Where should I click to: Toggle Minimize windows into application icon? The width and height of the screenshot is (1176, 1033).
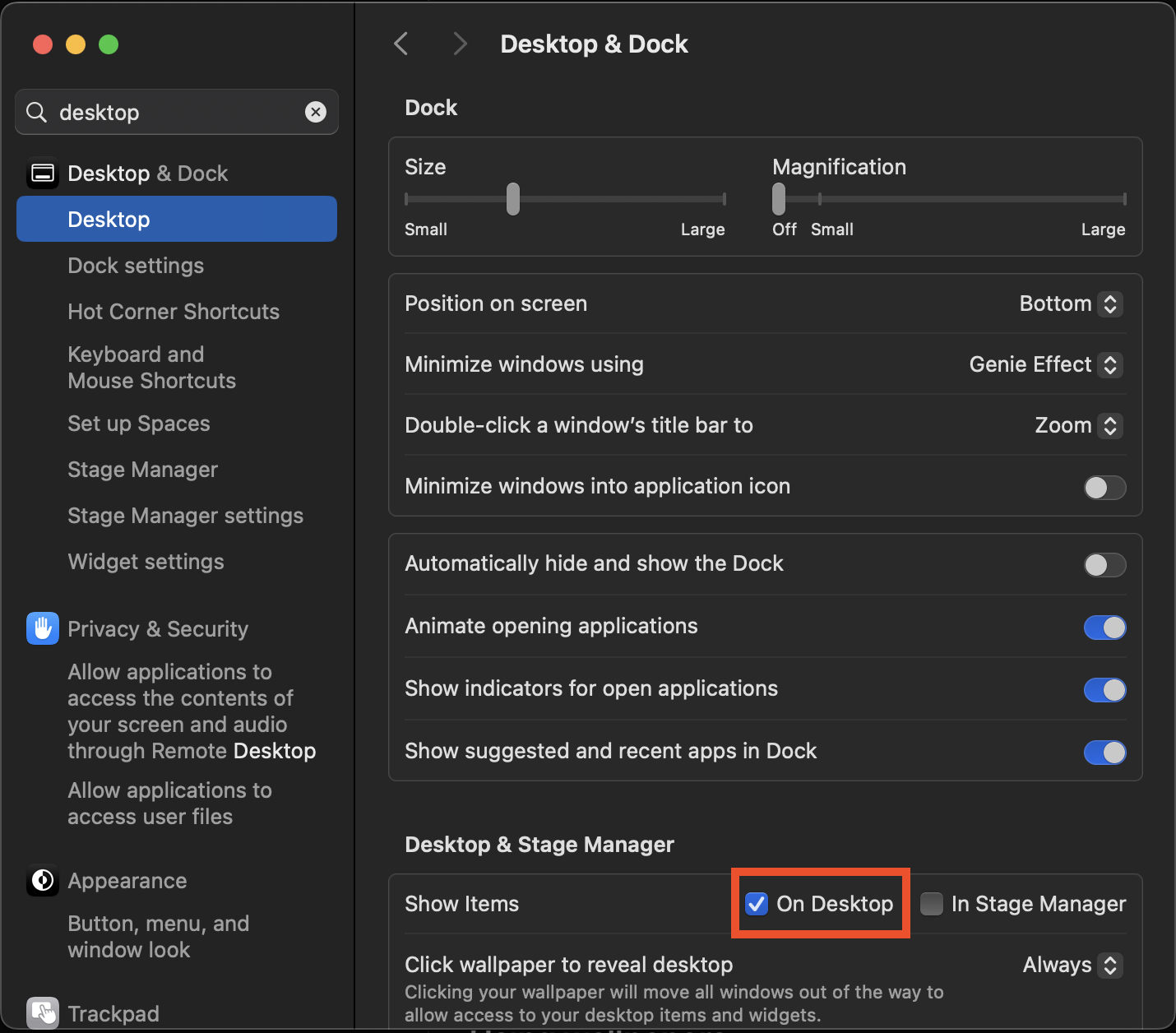1104,488
